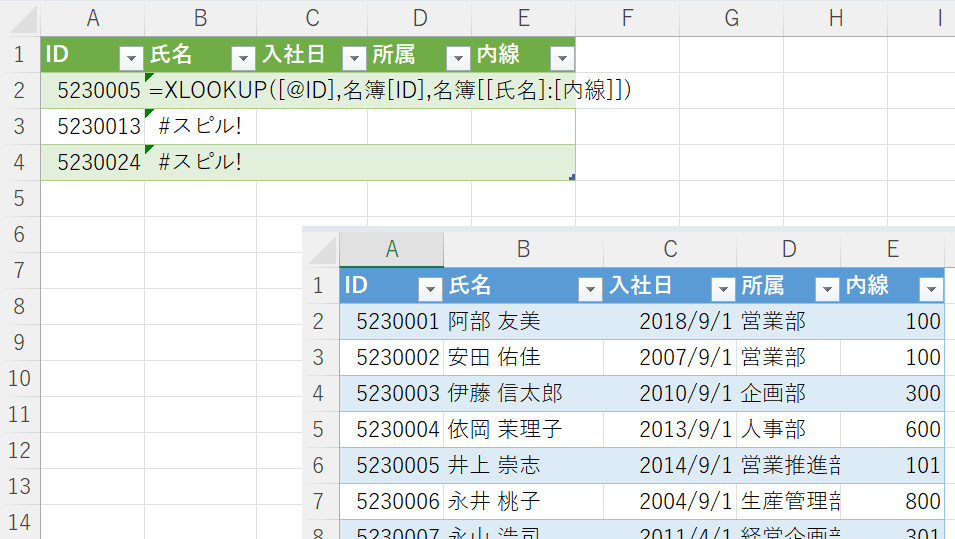Image resolution: width=955 pixels, height=539 pixels.
Task: Click the name 依岡 茉理子
Action: [505, 429]
